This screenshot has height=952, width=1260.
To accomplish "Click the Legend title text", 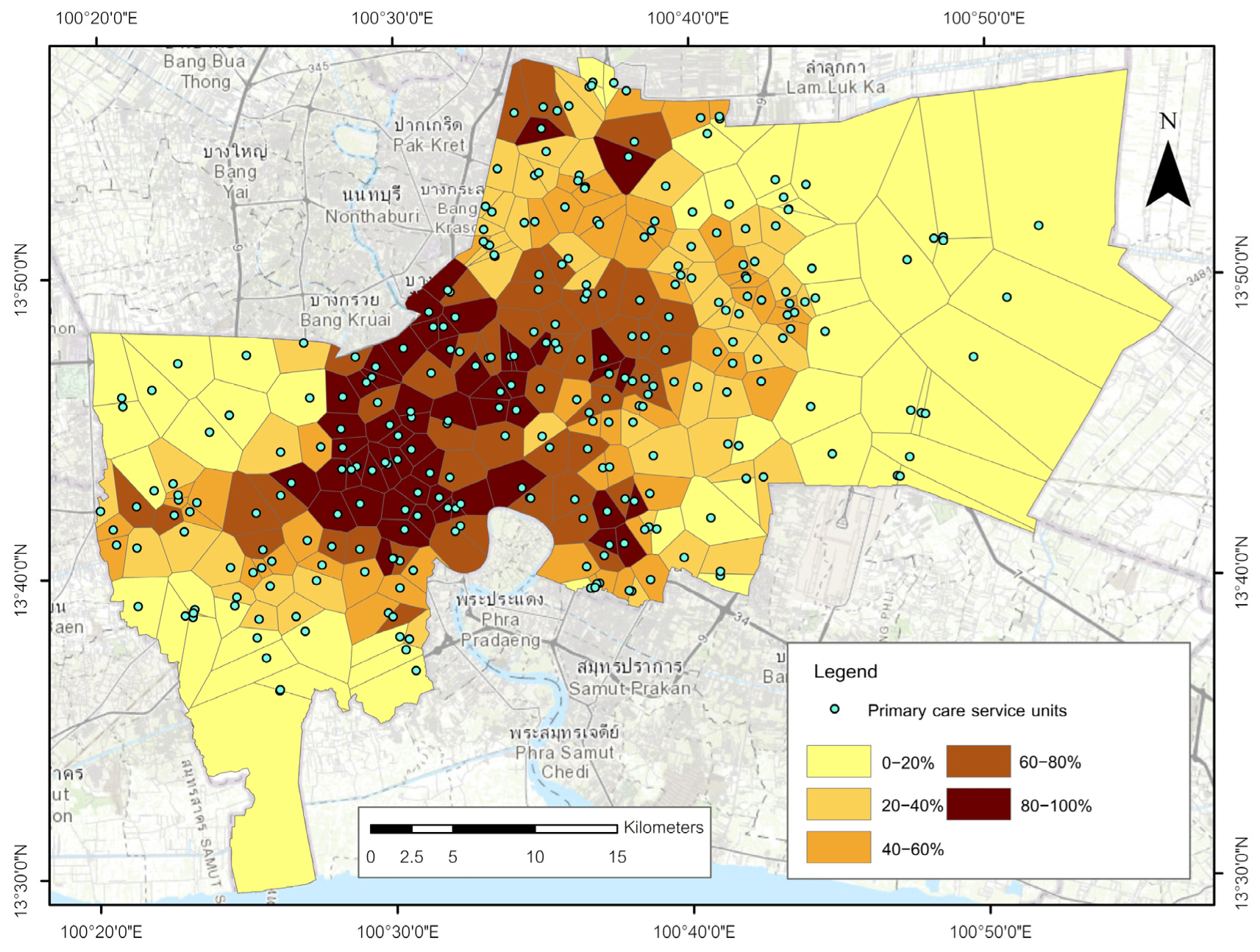I will tap(845, 671).
